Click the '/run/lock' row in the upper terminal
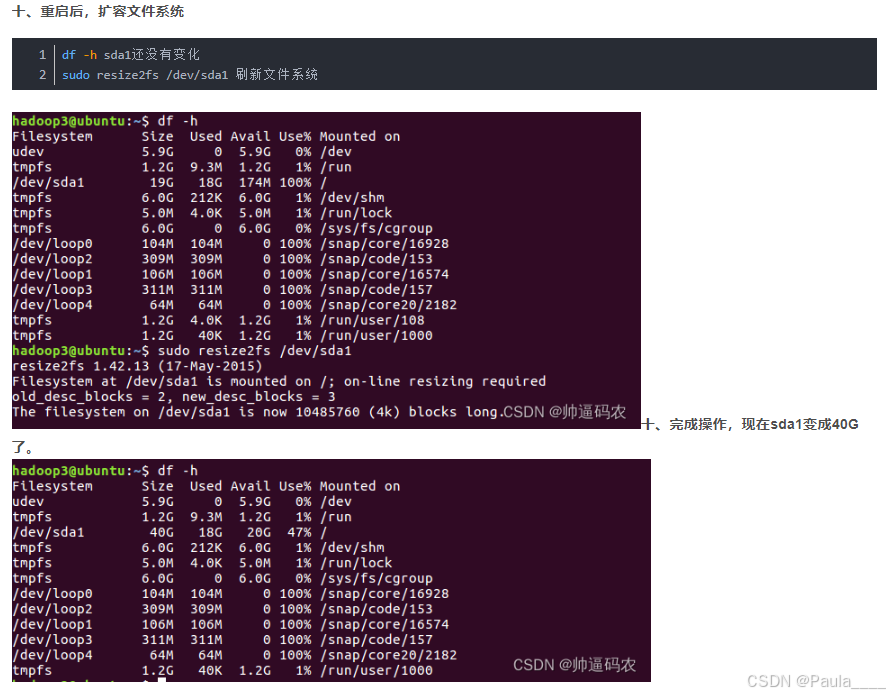The image size is (890, 696). click(x=202, y=213)
